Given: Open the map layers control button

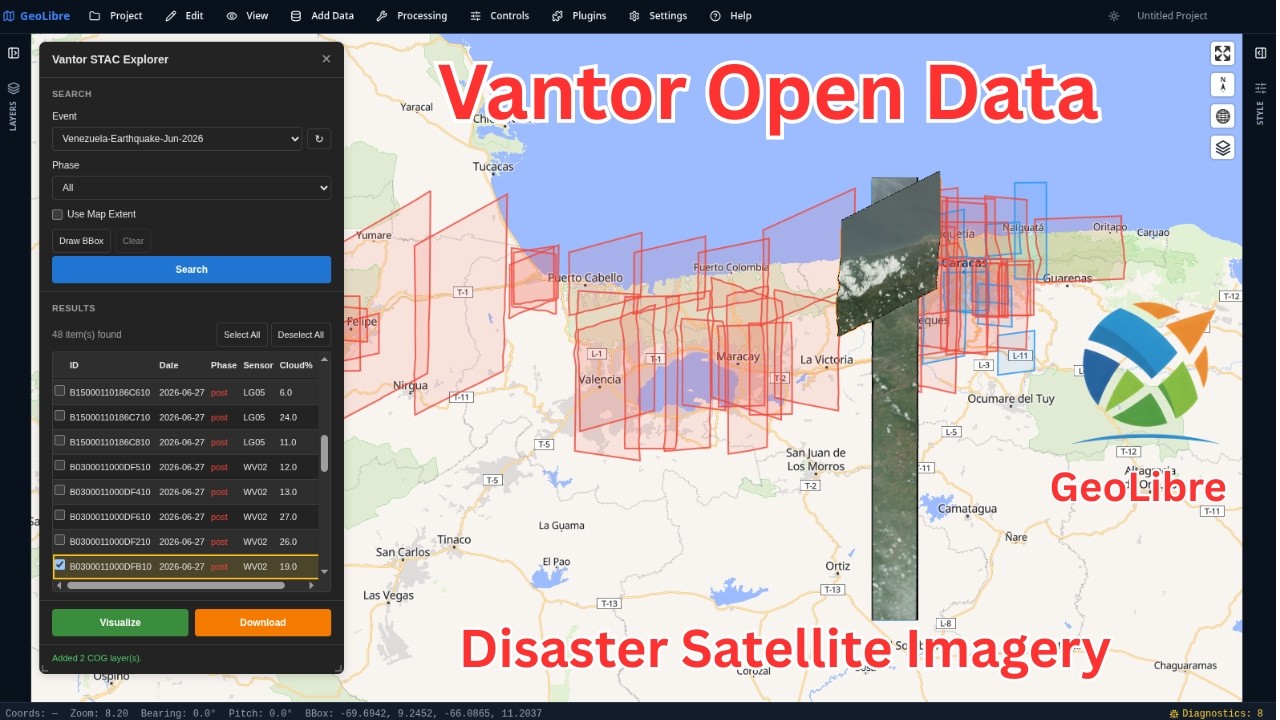Looking at the screenshot, I should pyautogui.click(x=1222, y=148).
